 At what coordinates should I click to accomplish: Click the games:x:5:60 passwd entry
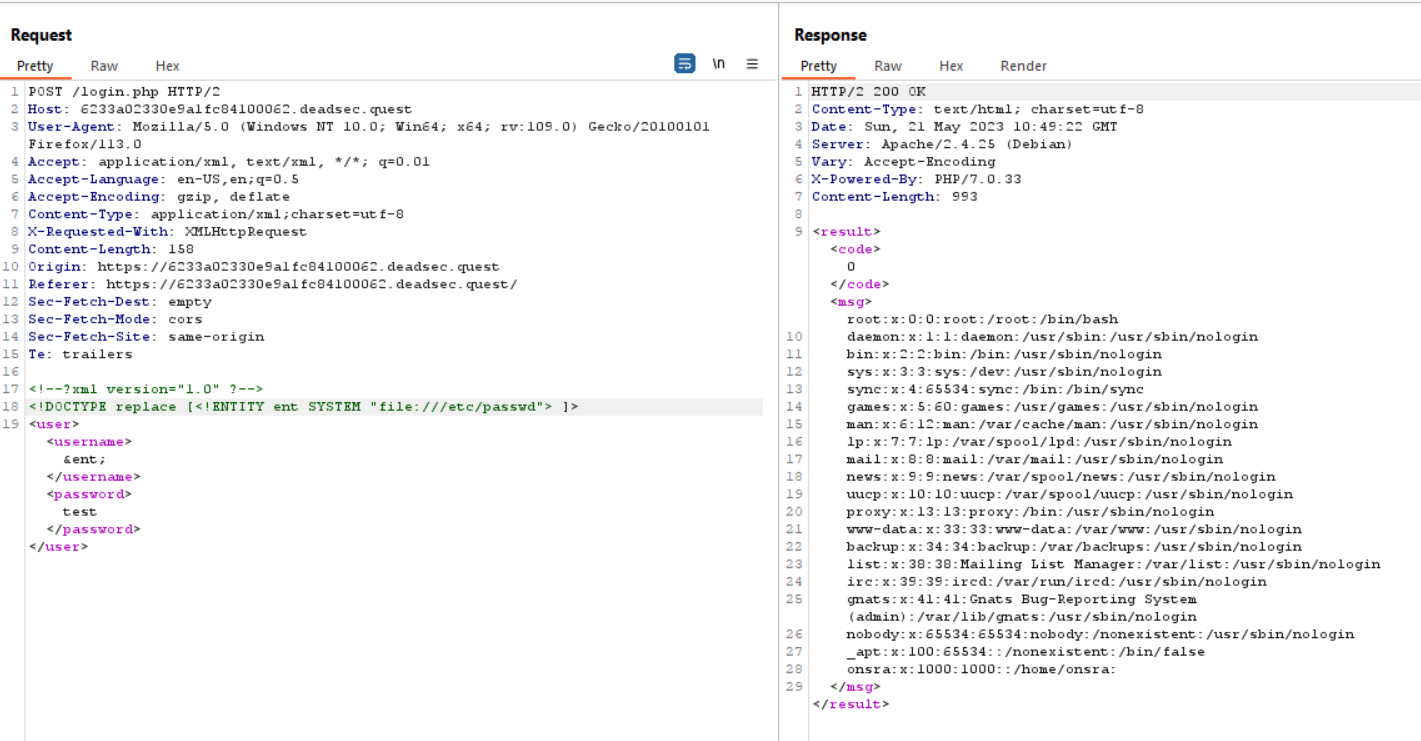point(1053,407)
